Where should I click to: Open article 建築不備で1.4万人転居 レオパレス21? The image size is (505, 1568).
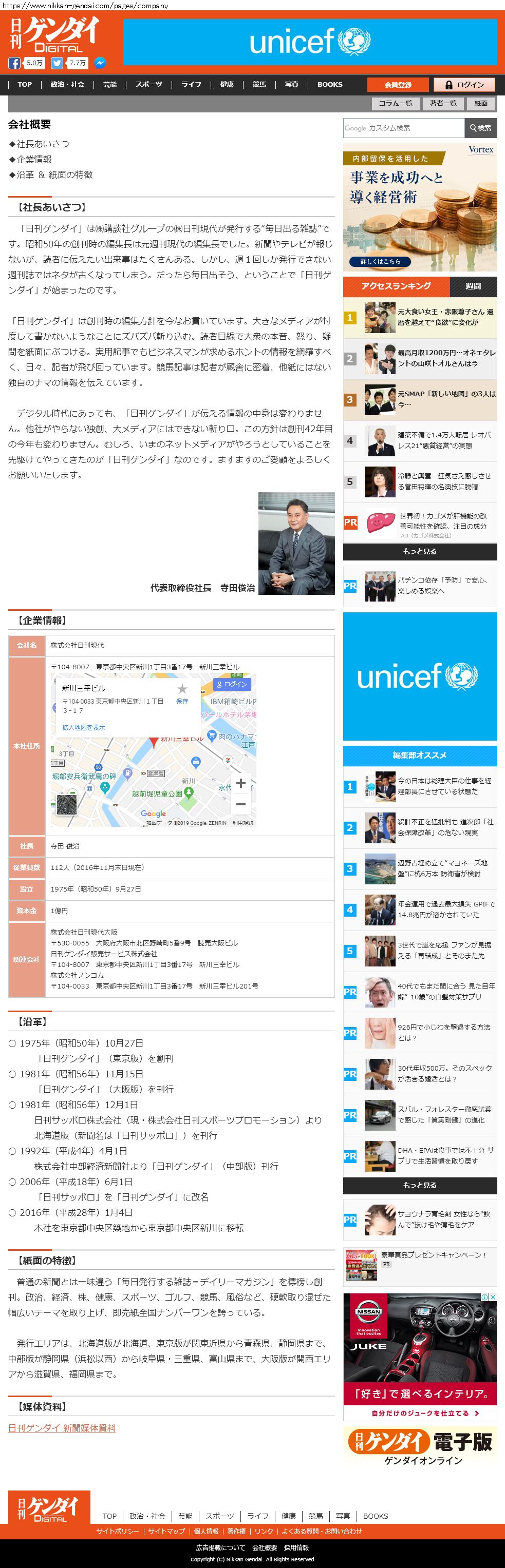446,440
